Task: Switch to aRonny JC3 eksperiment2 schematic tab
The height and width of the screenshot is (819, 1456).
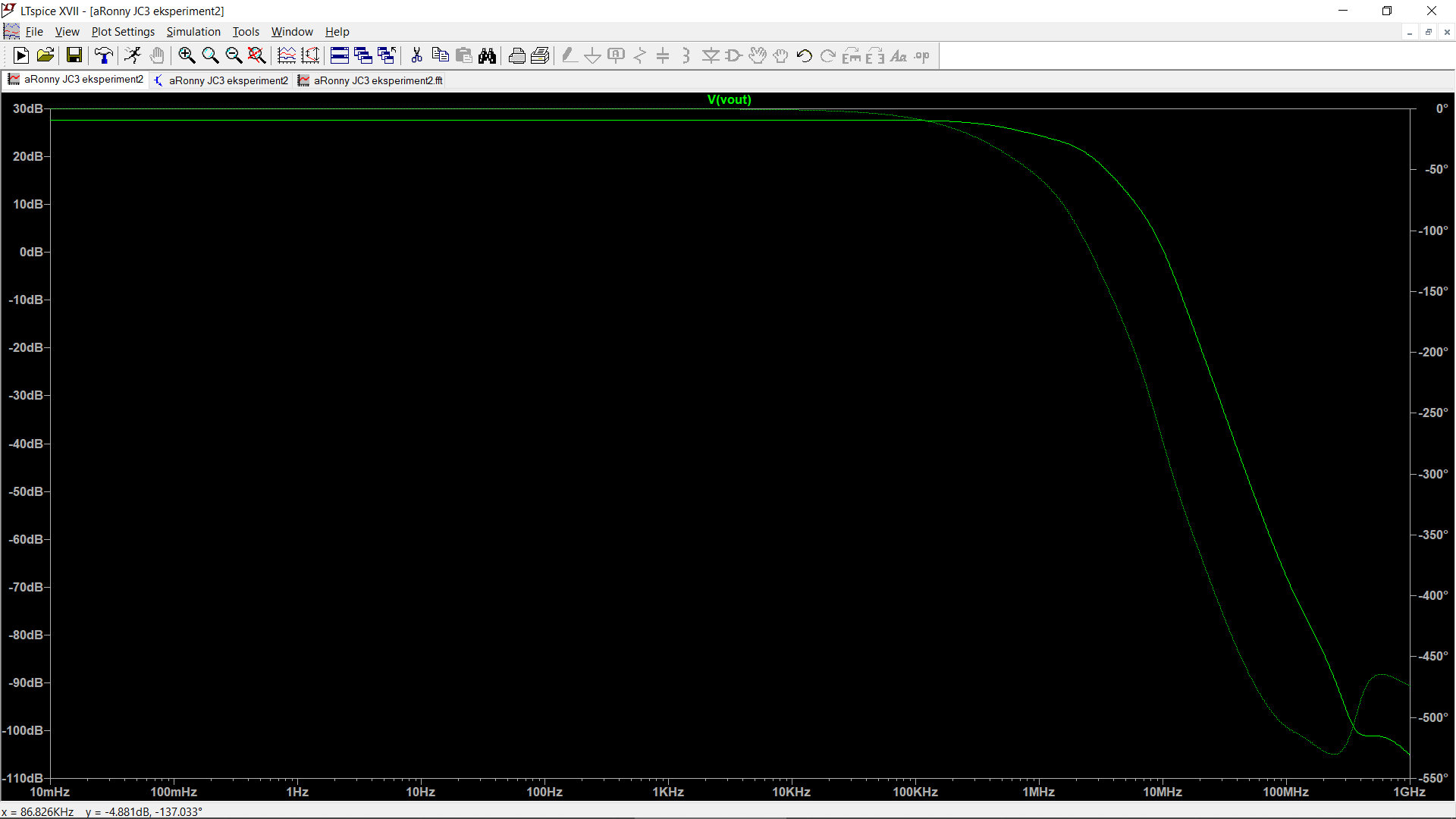Action: pyautogui.click(x=221, y=80)
